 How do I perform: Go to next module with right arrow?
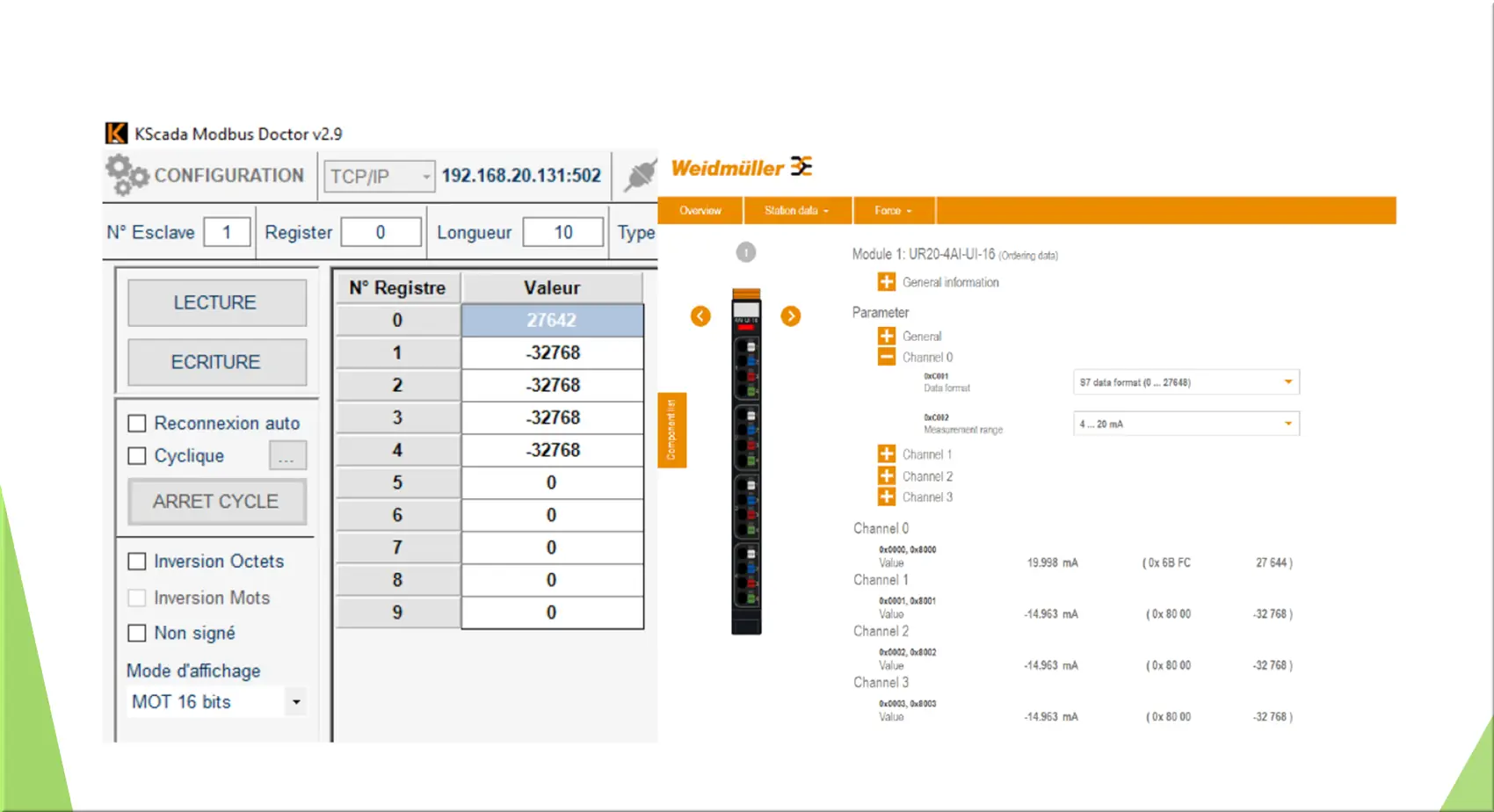tap(791, 316)
